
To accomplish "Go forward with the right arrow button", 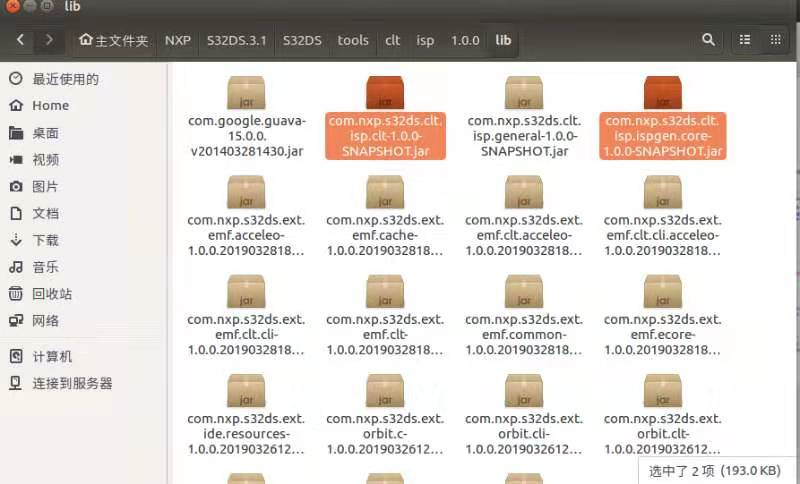I will click(49, 40).
